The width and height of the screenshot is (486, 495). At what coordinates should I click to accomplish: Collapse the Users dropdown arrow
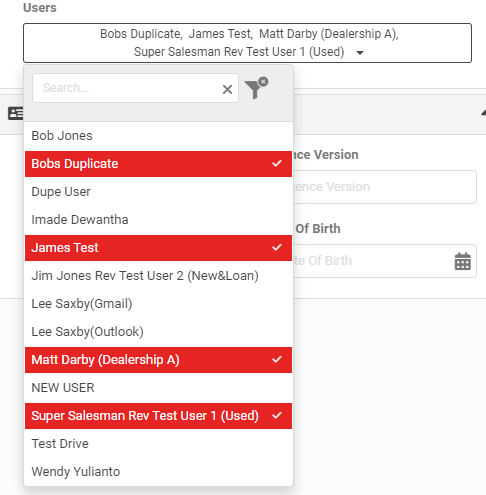[360, 53]
